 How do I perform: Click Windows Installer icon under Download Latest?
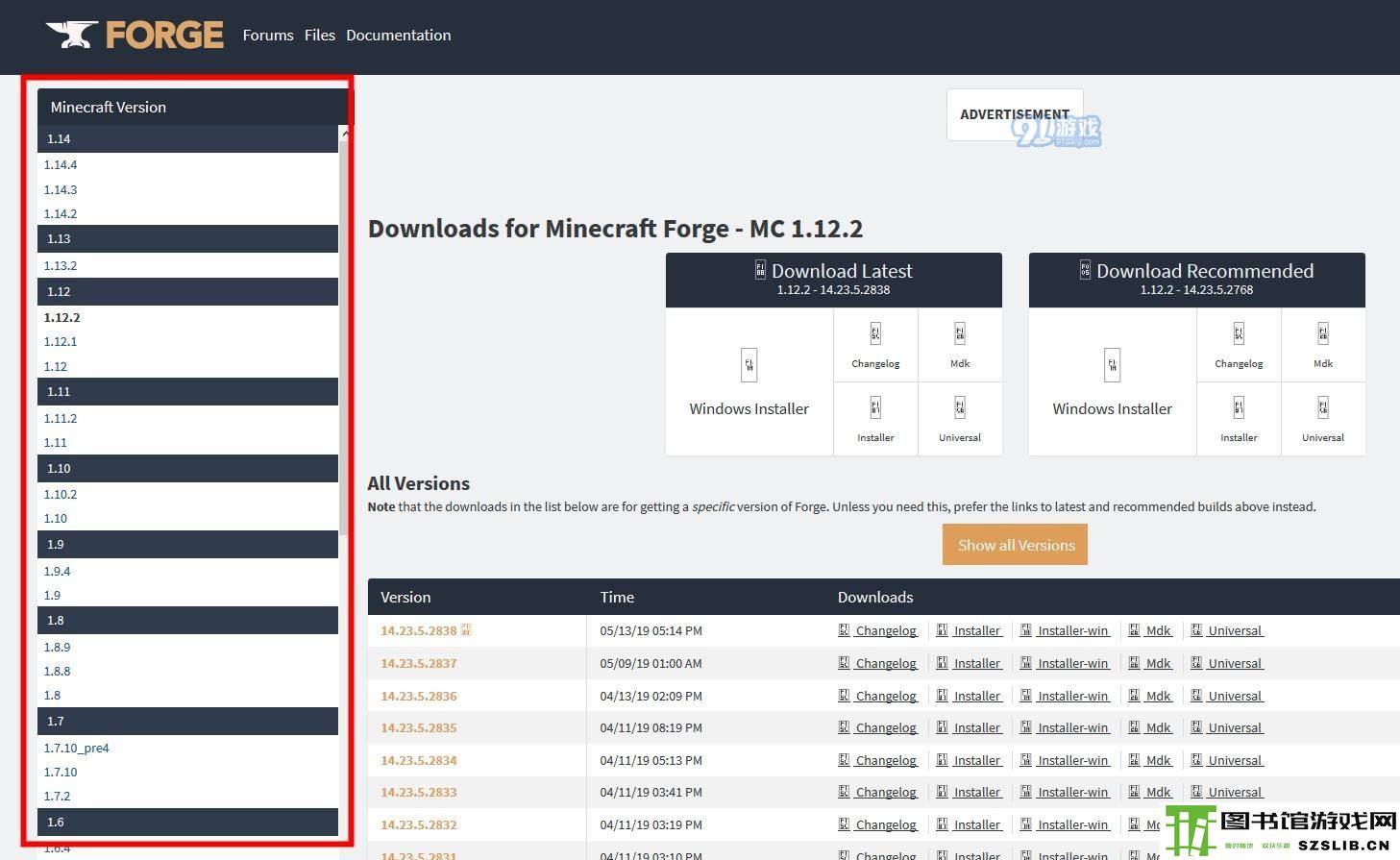[x=749, y=365]
